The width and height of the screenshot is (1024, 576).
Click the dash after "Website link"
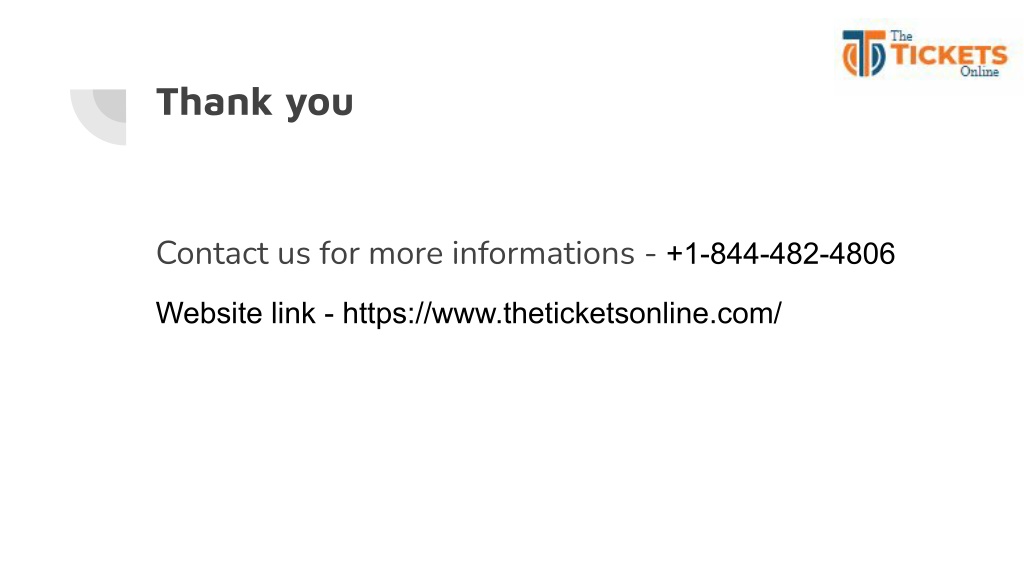click(x=329, y=315)
